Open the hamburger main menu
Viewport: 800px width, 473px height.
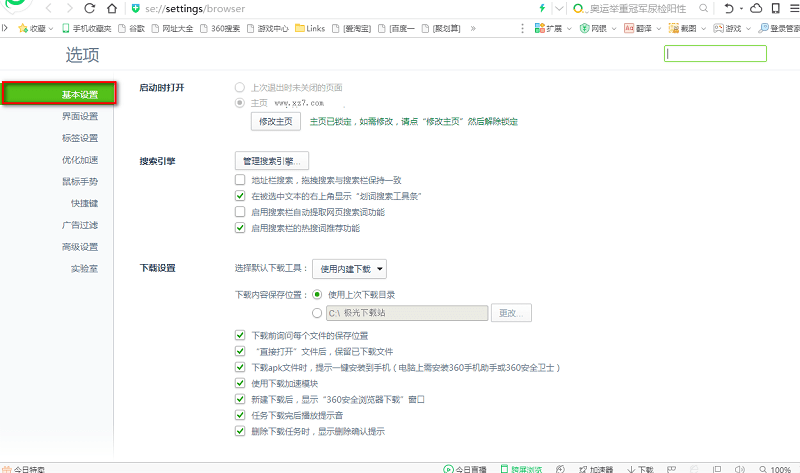794,8
